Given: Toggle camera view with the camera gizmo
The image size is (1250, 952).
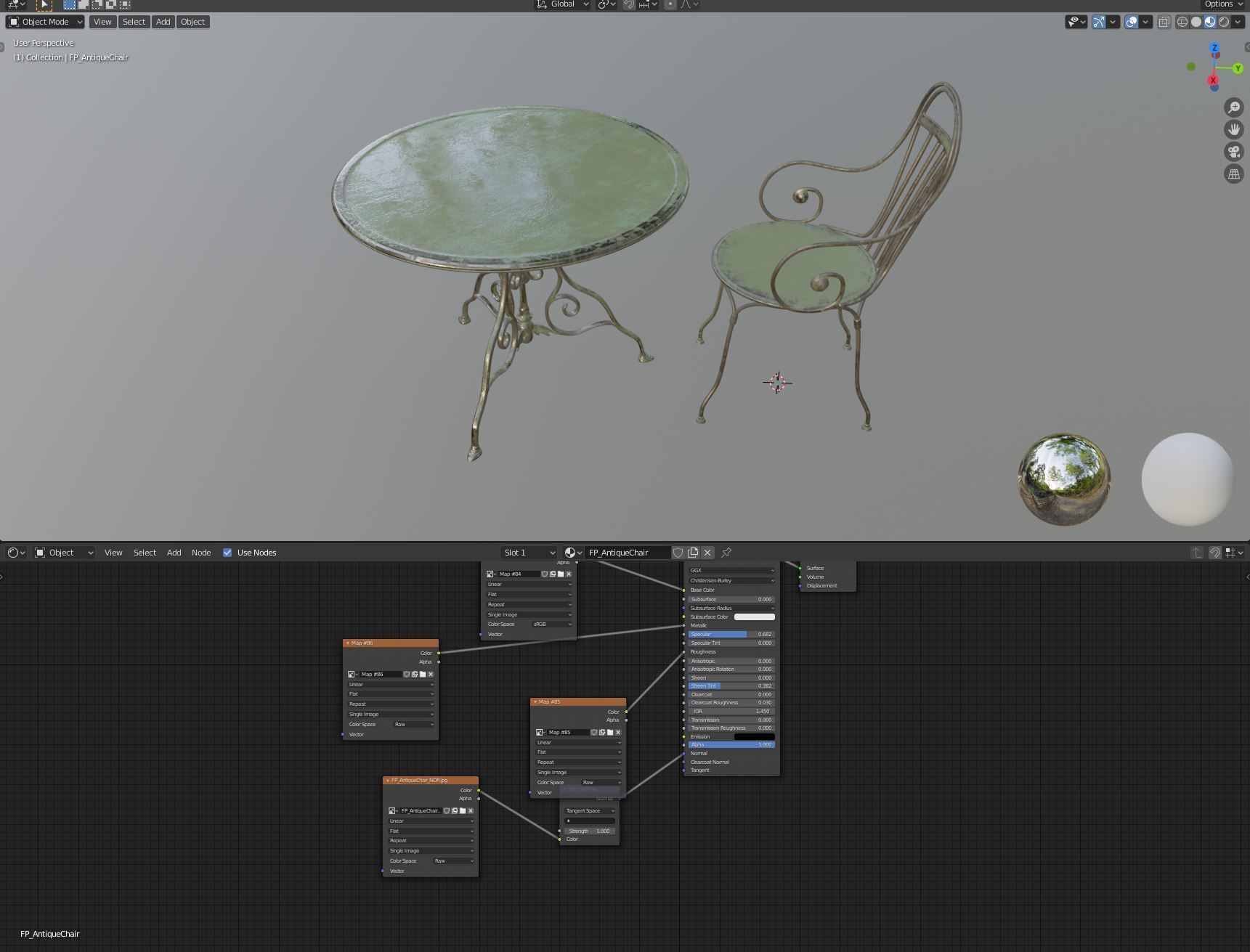Looking at the screenshot, I should 1233,152.
